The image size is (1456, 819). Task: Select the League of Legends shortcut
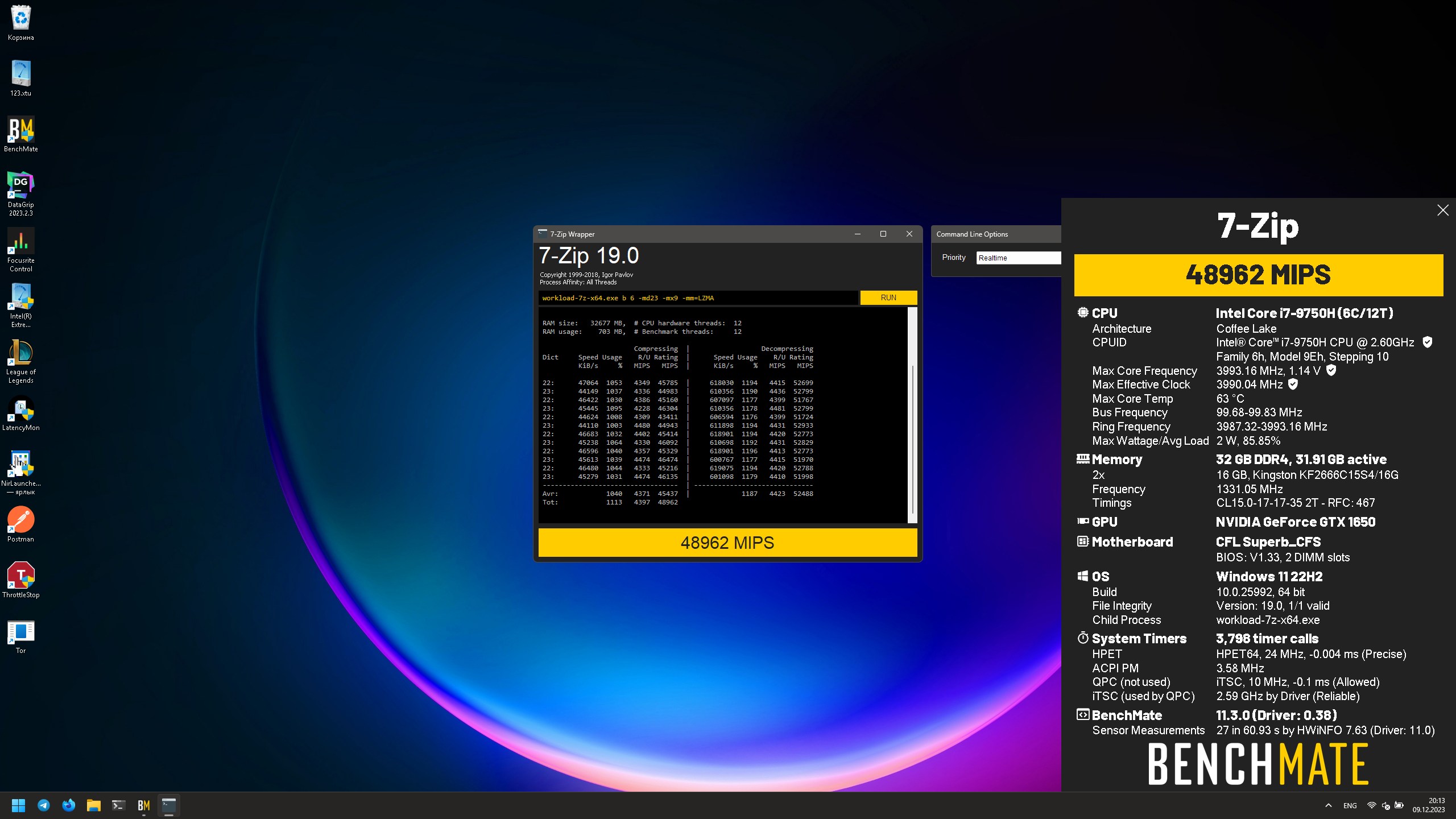21,361
